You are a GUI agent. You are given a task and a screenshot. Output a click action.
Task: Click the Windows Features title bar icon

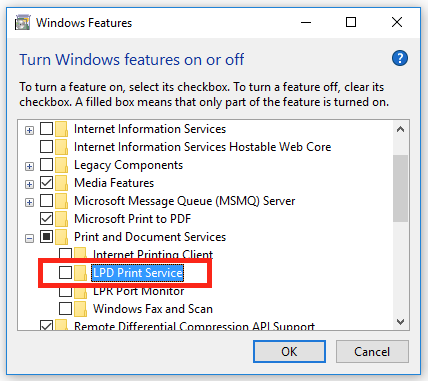[x=22, y=23]
